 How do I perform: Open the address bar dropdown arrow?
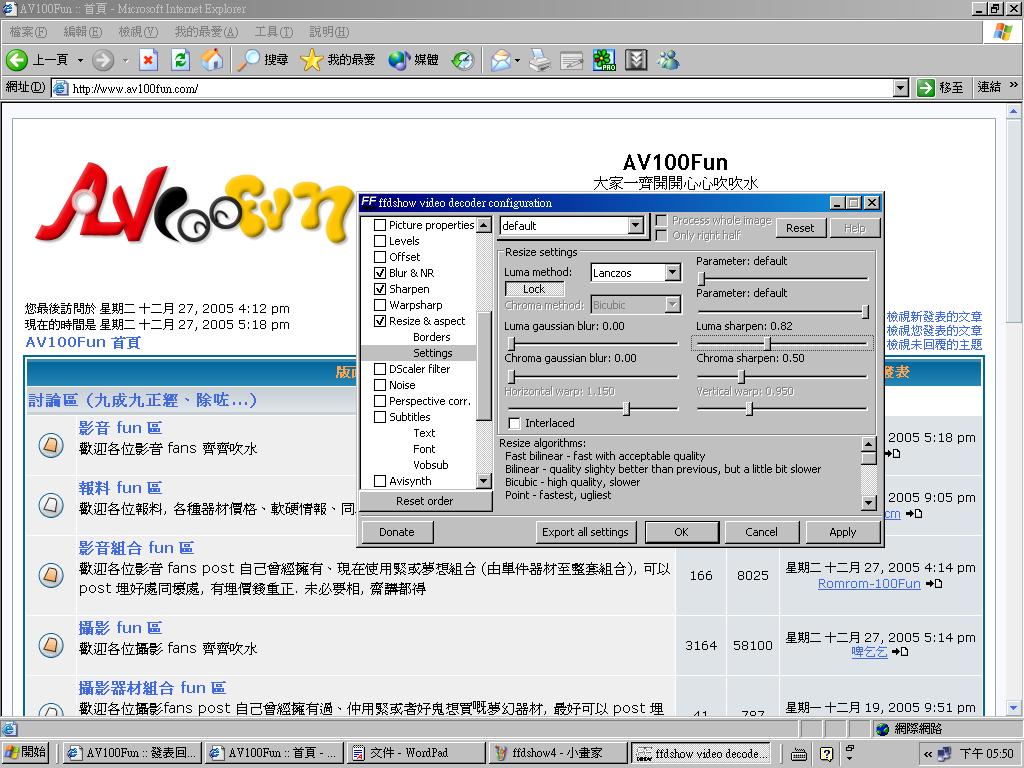900,88
